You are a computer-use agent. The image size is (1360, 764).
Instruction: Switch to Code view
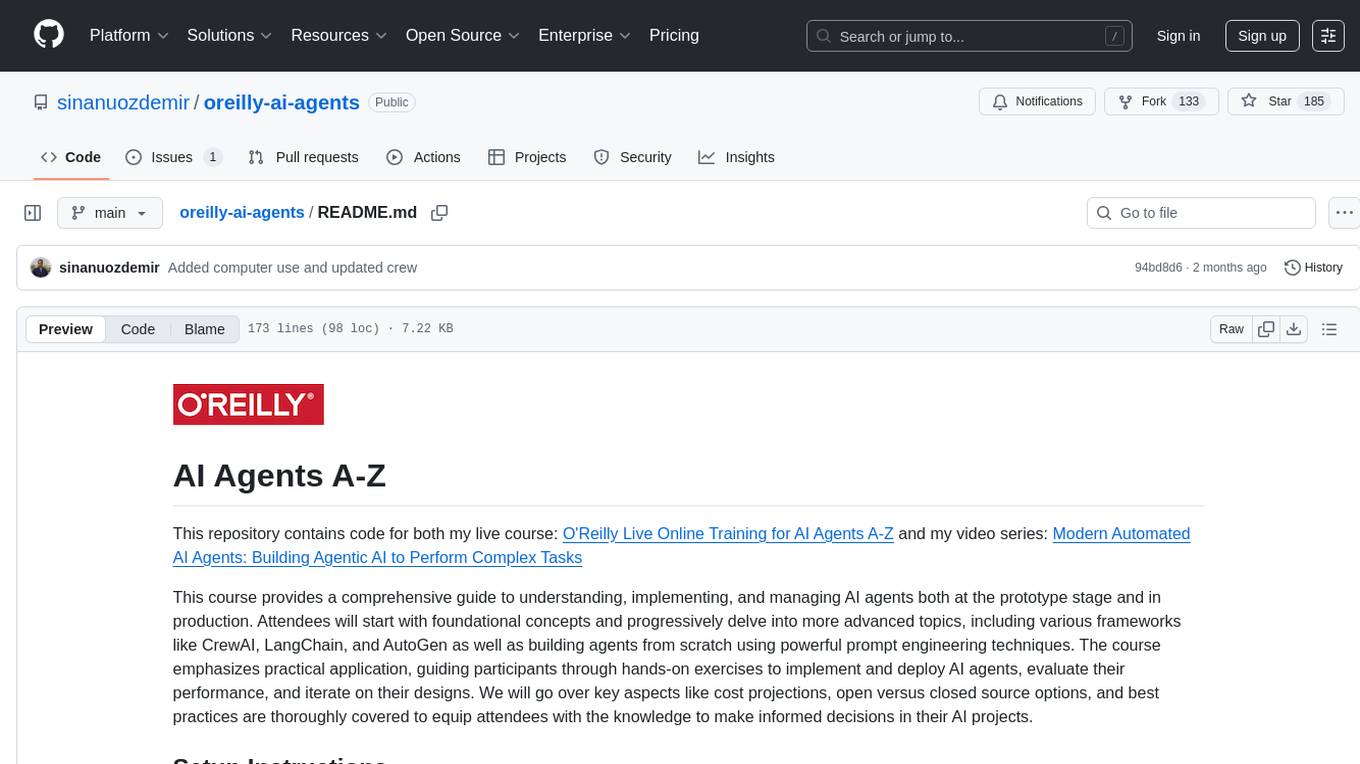point(138,329)
